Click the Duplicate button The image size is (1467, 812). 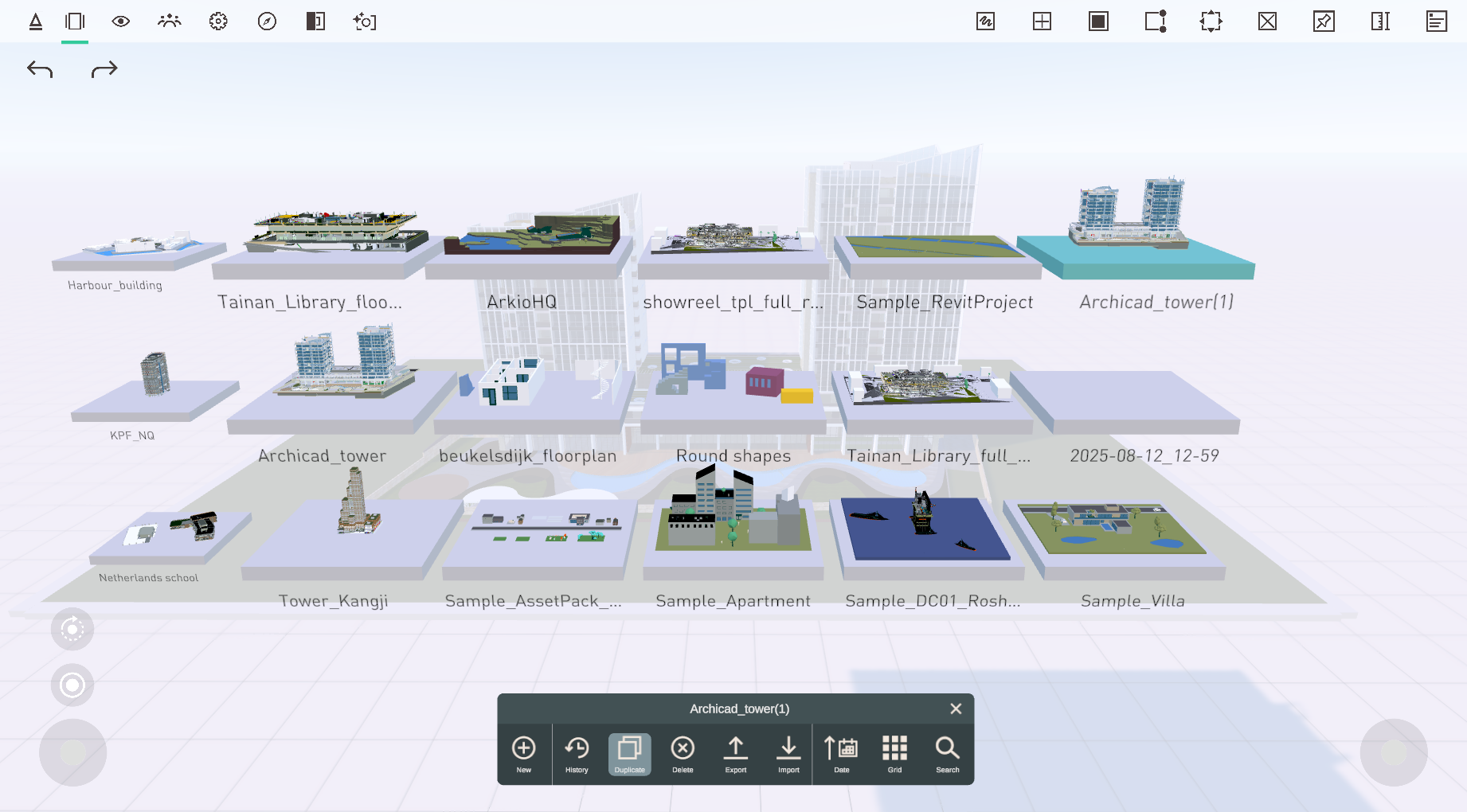click(x=630, y=754)
